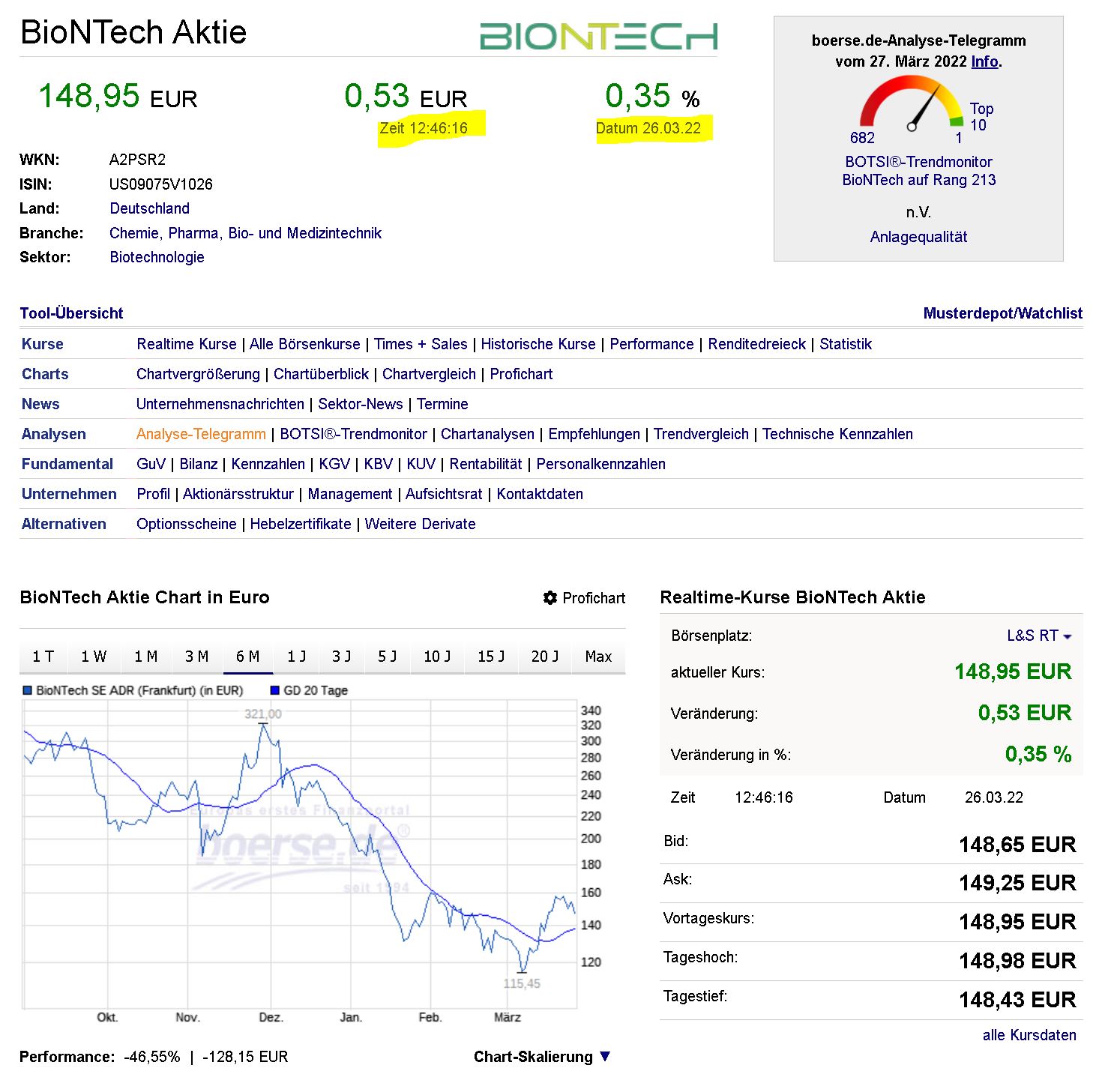Open the Management link
Image resolution: width=1120 pixels, height=1074 pixels.
(349, 494)
